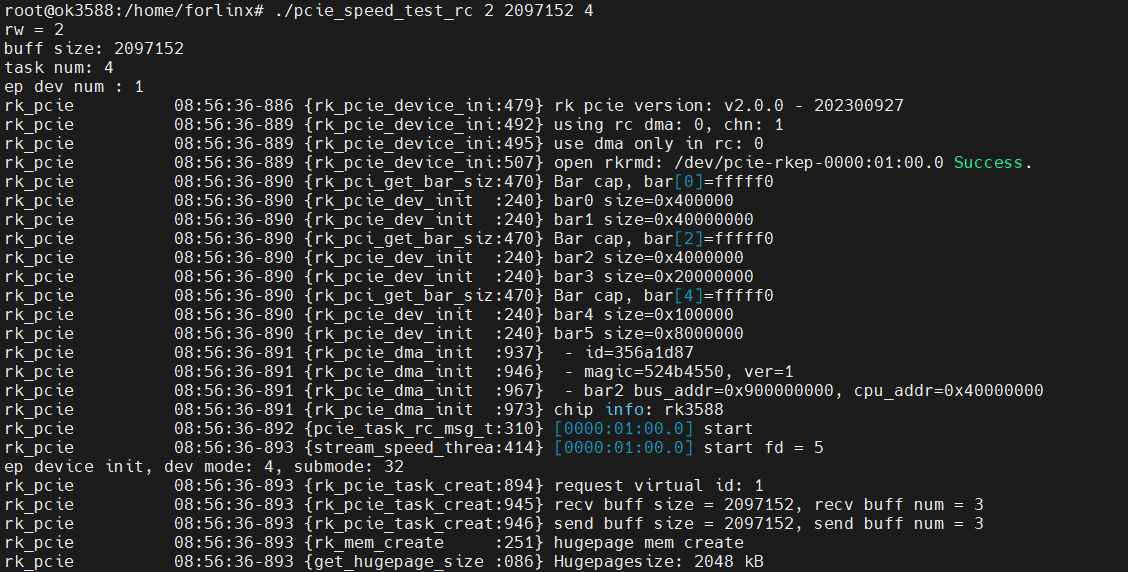Click the green Success text
This screenshot has height=572, width=1128.
pos(988,163)
